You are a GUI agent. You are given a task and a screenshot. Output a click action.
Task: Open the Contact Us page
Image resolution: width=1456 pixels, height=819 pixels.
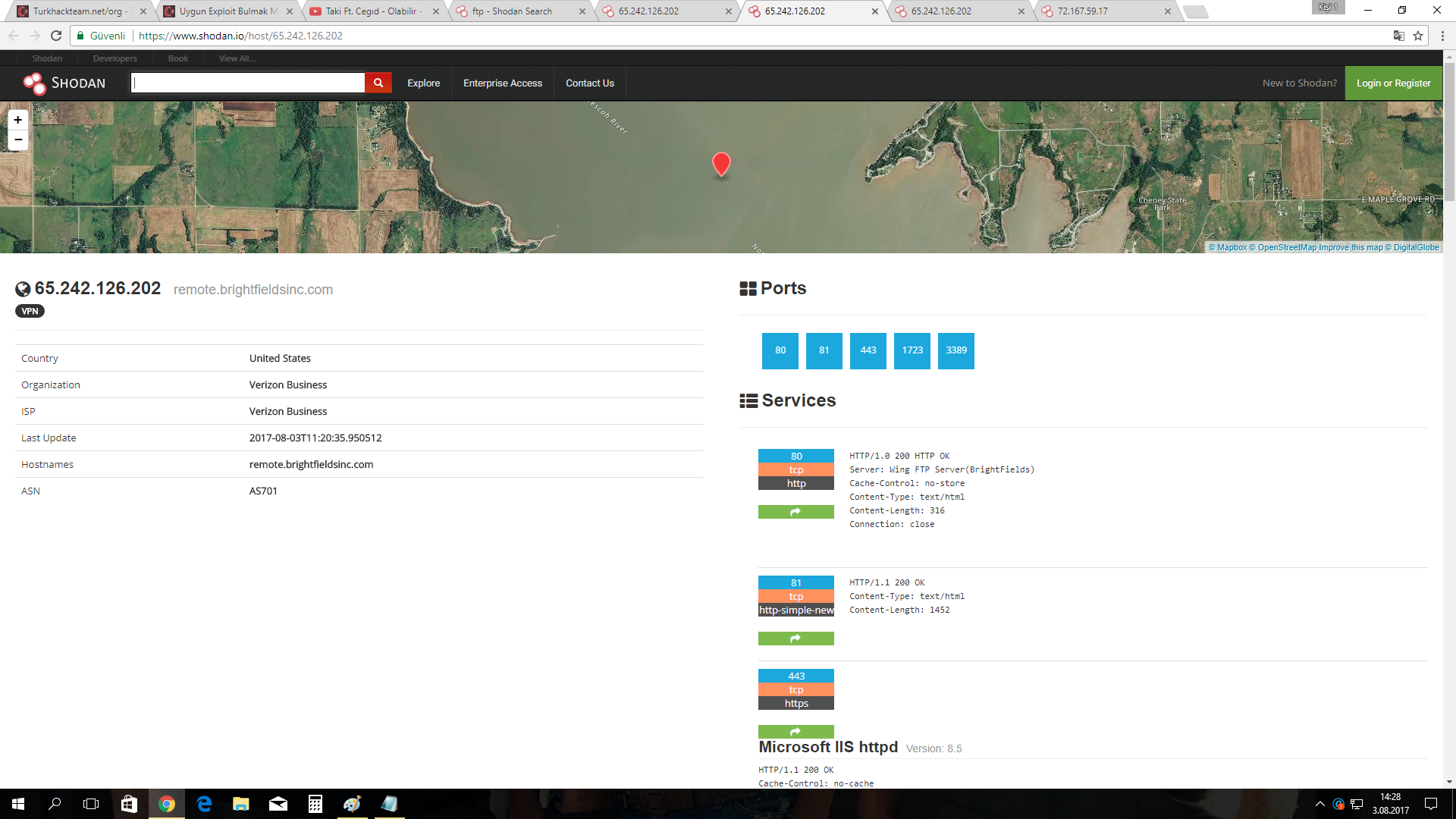coord(590,83)
